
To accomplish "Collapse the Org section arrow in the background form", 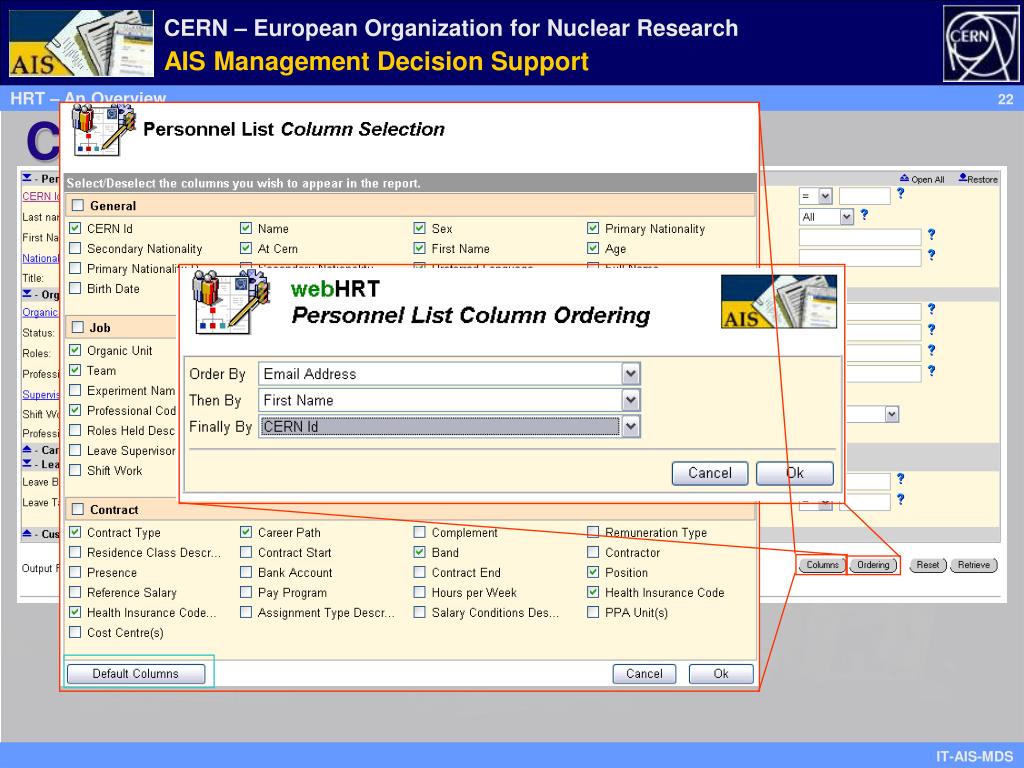I will coord(27,294).
